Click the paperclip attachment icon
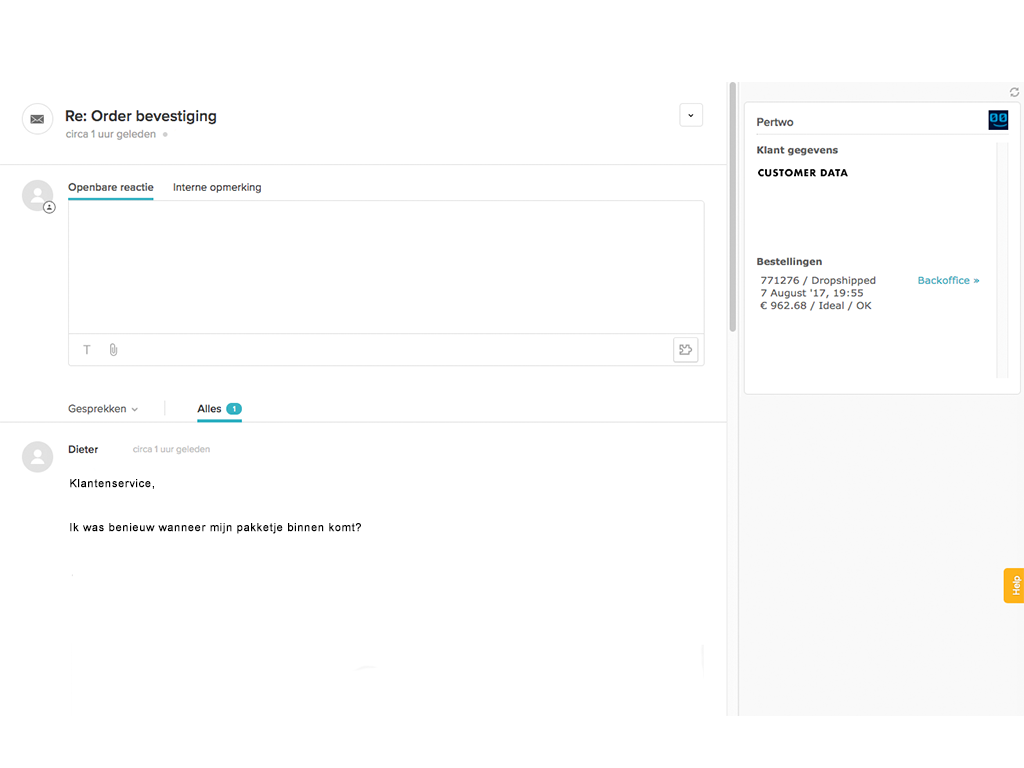The image size is (1024, 768). coord(113,350)
